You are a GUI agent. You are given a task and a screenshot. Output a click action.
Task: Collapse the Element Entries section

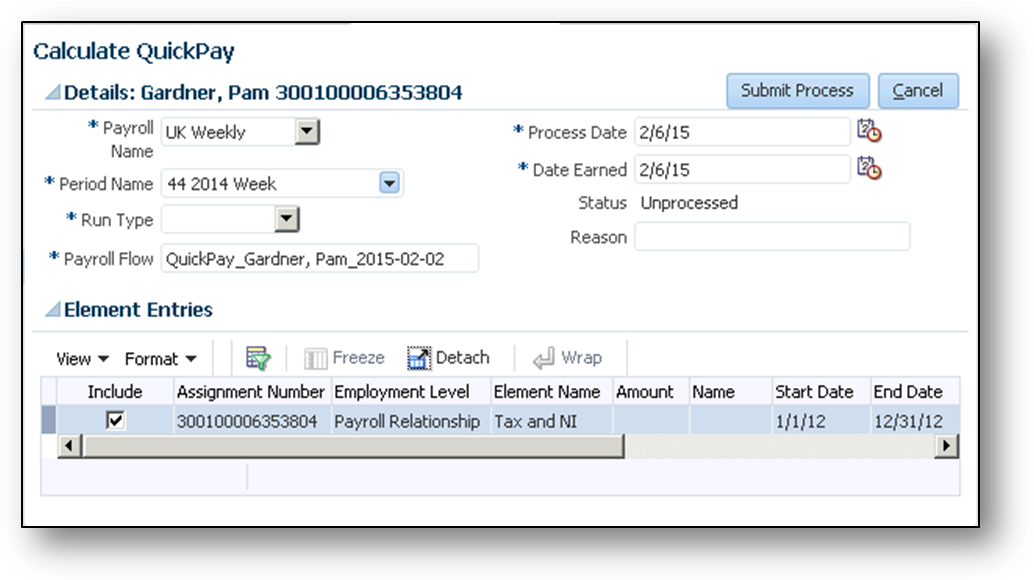(52, 308)
